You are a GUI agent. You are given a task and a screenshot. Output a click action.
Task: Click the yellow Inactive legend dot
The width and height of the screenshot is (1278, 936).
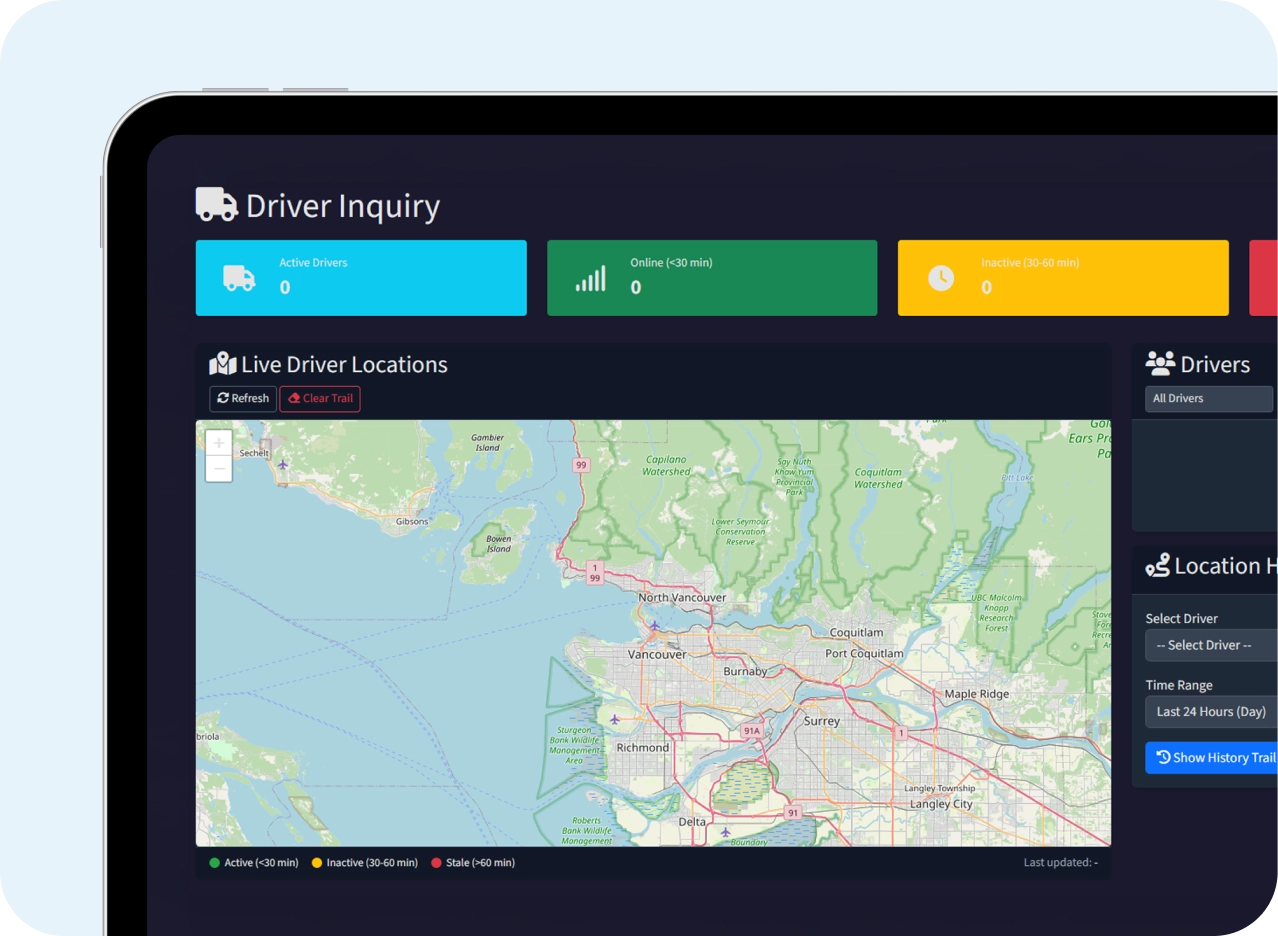click(x=317, y=862)
